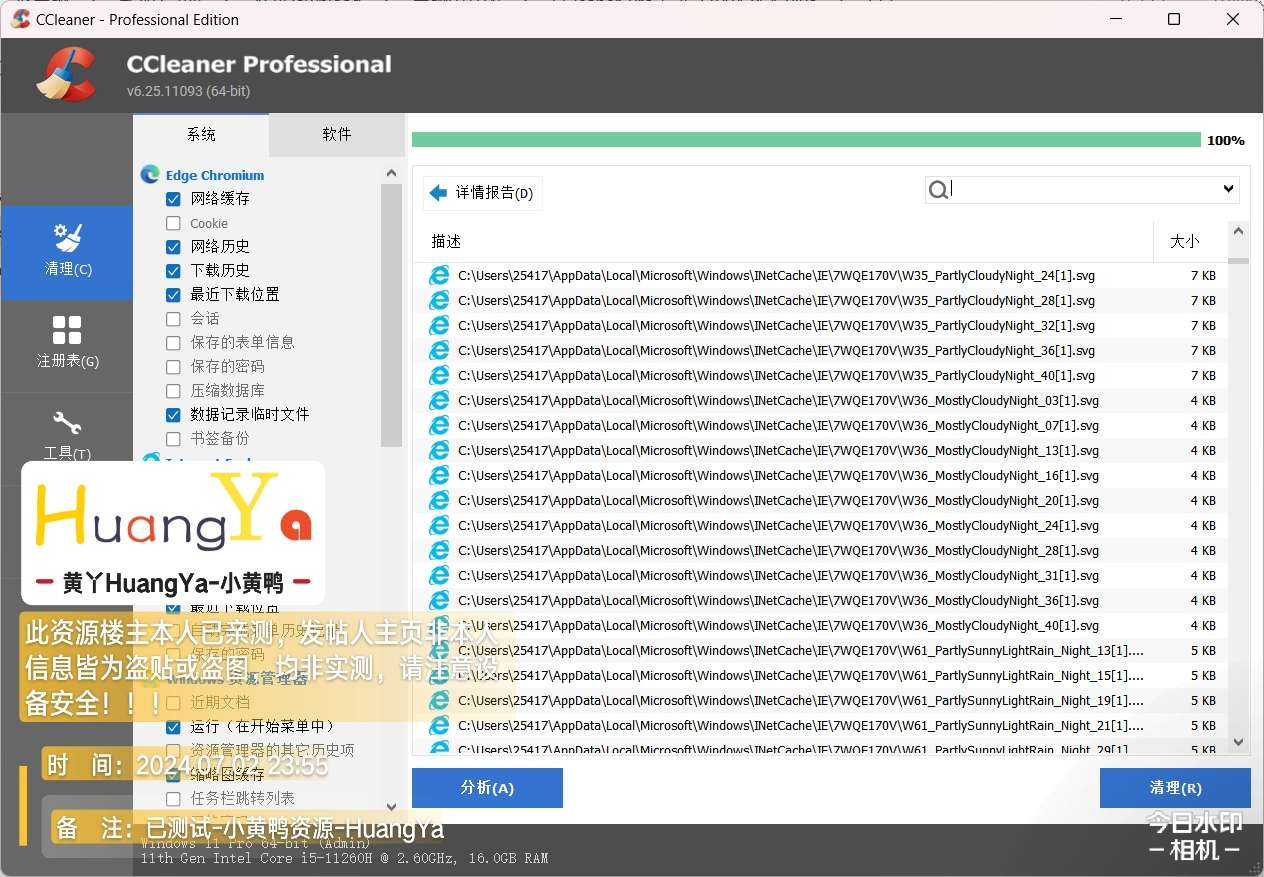Uncheck the 网络缓存 checkbox

174,199
